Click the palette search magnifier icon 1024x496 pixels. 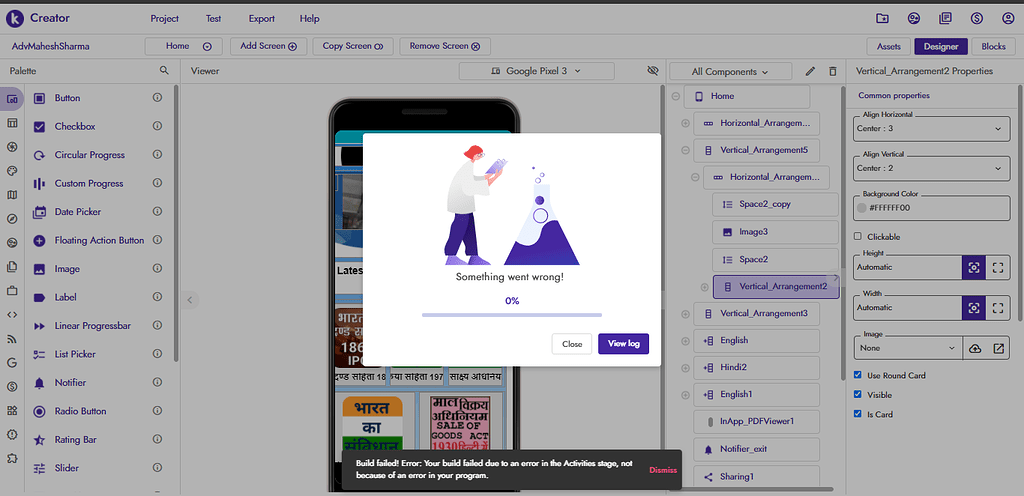pos(164,71)
